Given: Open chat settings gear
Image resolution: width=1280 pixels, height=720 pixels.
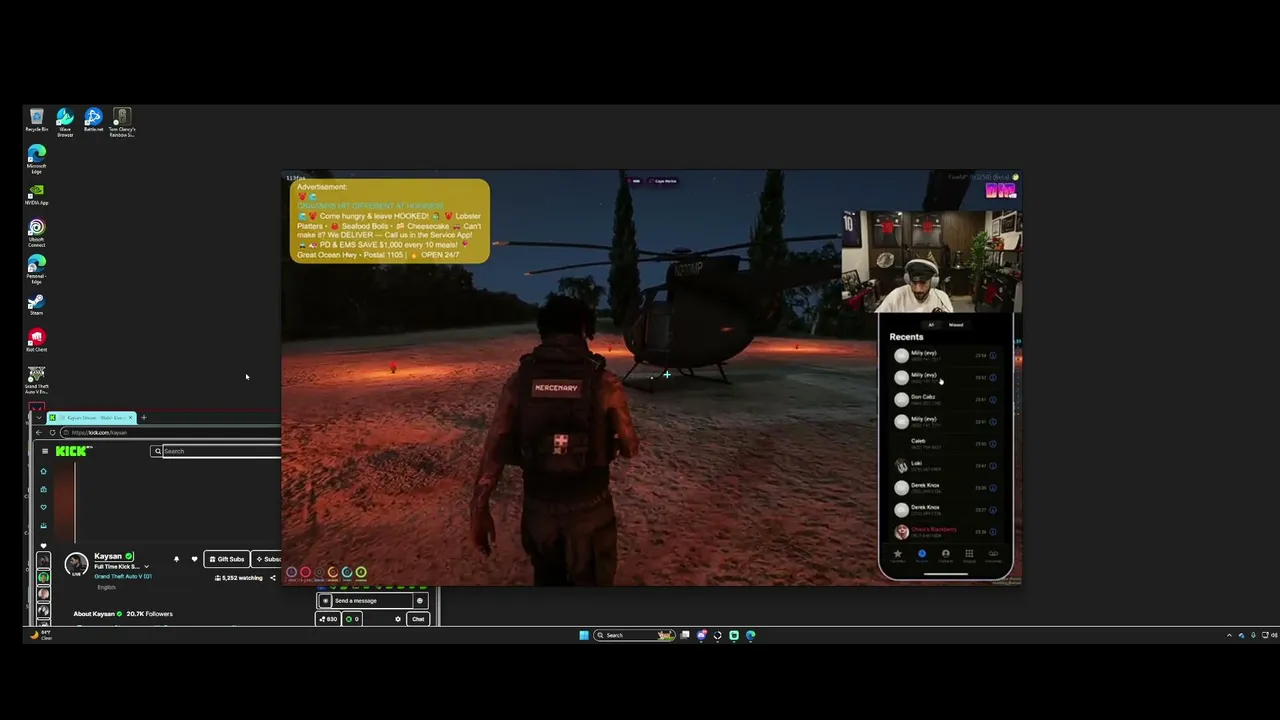Looking at the screenshot, I should pyautogui.click(x=398, y=619).
